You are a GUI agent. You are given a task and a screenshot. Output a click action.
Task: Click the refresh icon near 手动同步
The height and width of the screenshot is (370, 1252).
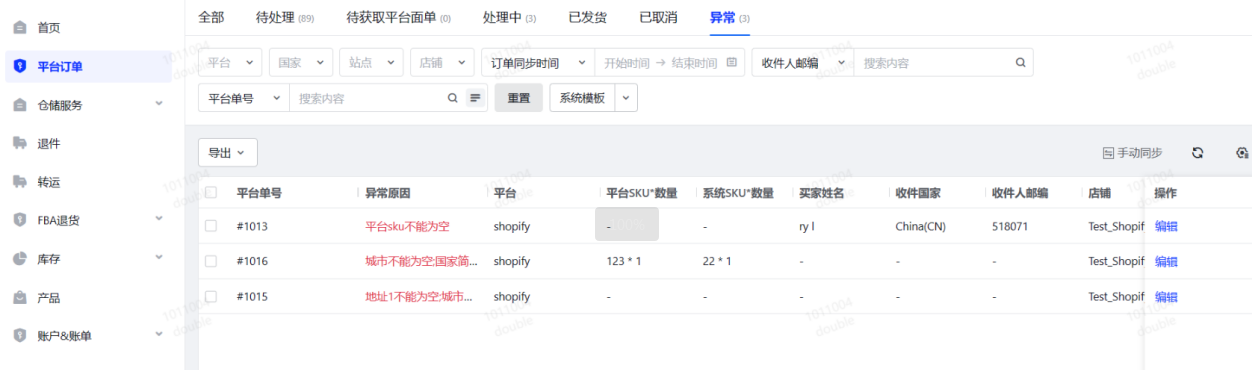[x=1197, y=153]
